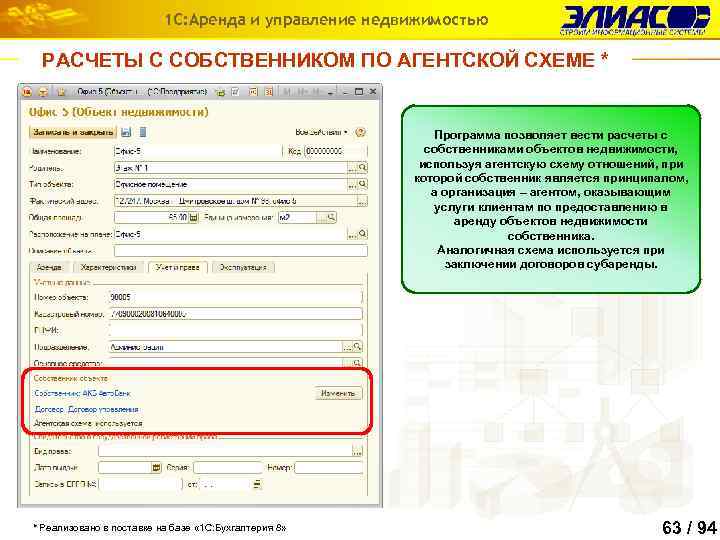Click magnifier icon of 'Родитель' field
720x540 pixels.
[x=362, y=168]
